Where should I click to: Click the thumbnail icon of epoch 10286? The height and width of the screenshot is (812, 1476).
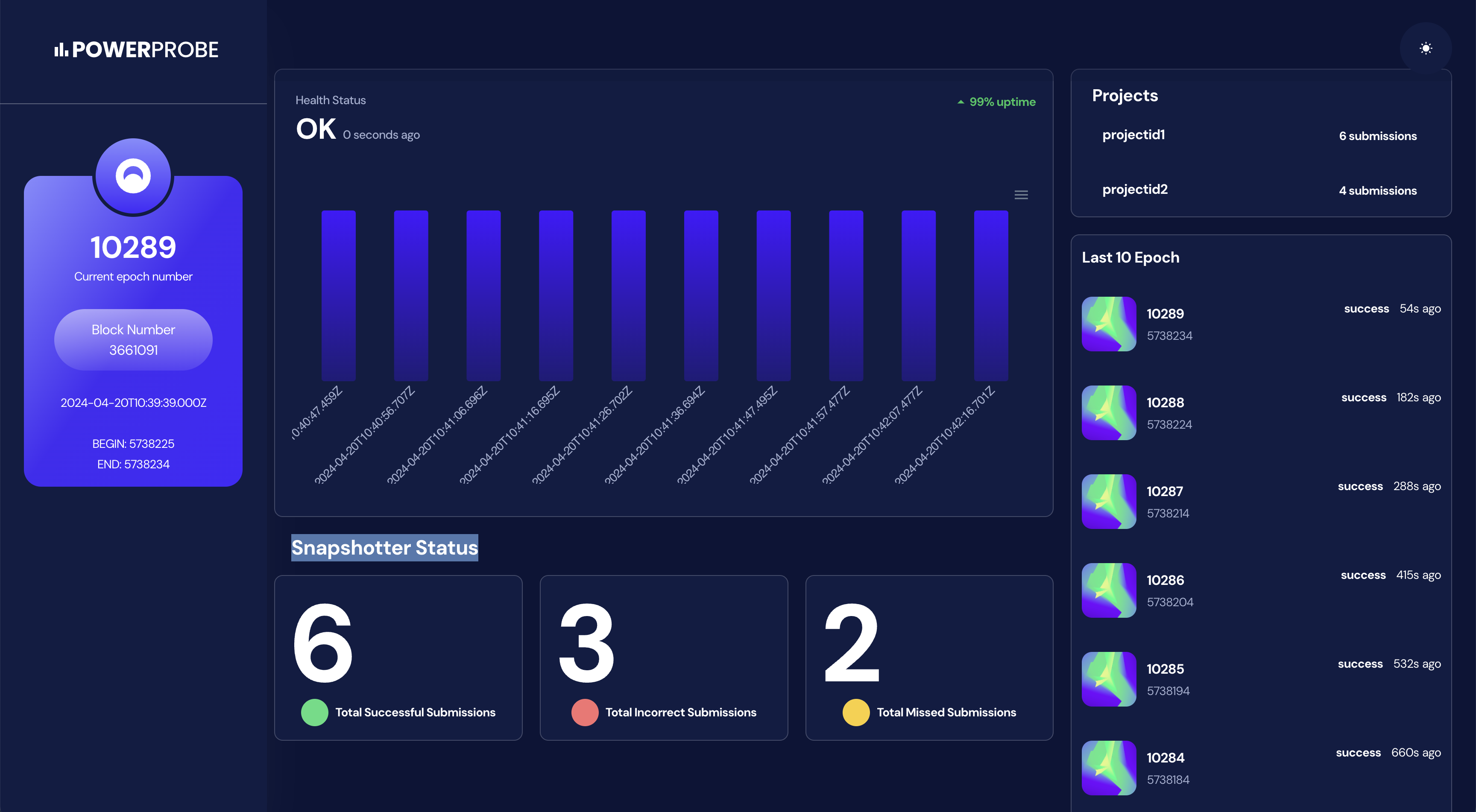1109,590
